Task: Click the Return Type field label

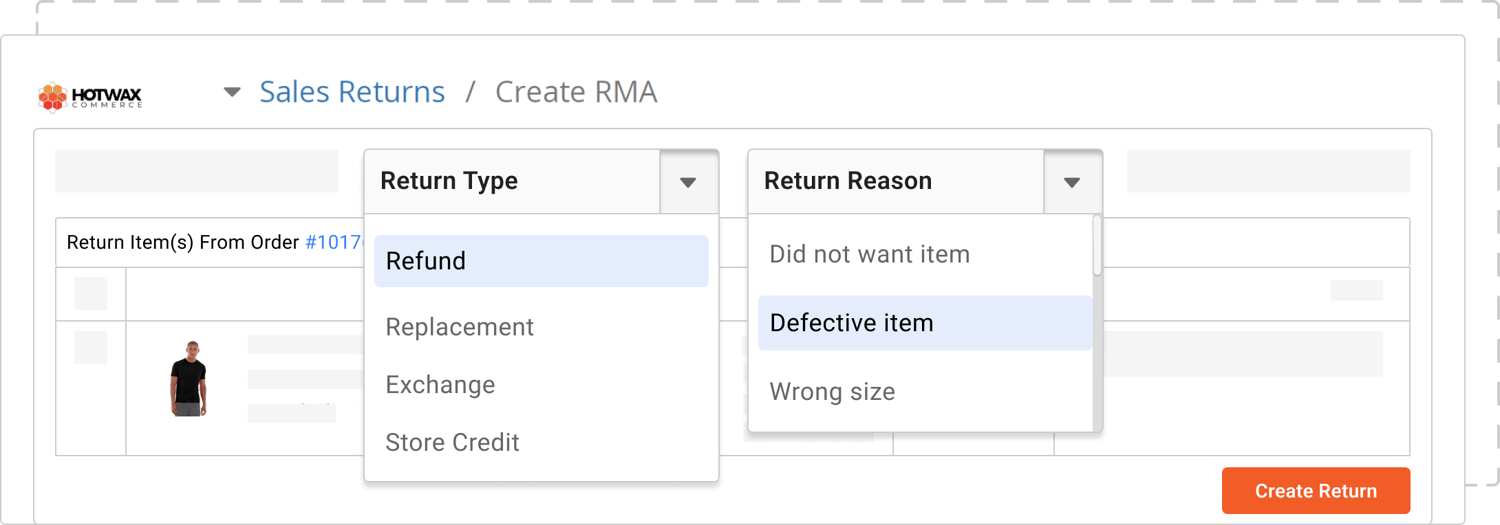Action: [x=449, y=181]
